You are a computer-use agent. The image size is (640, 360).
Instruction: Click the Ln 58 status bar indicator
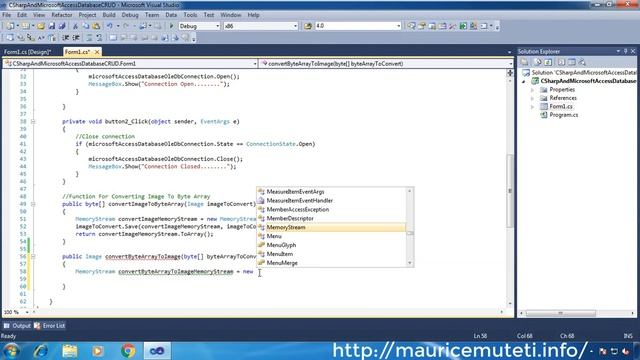coord(480,336)
